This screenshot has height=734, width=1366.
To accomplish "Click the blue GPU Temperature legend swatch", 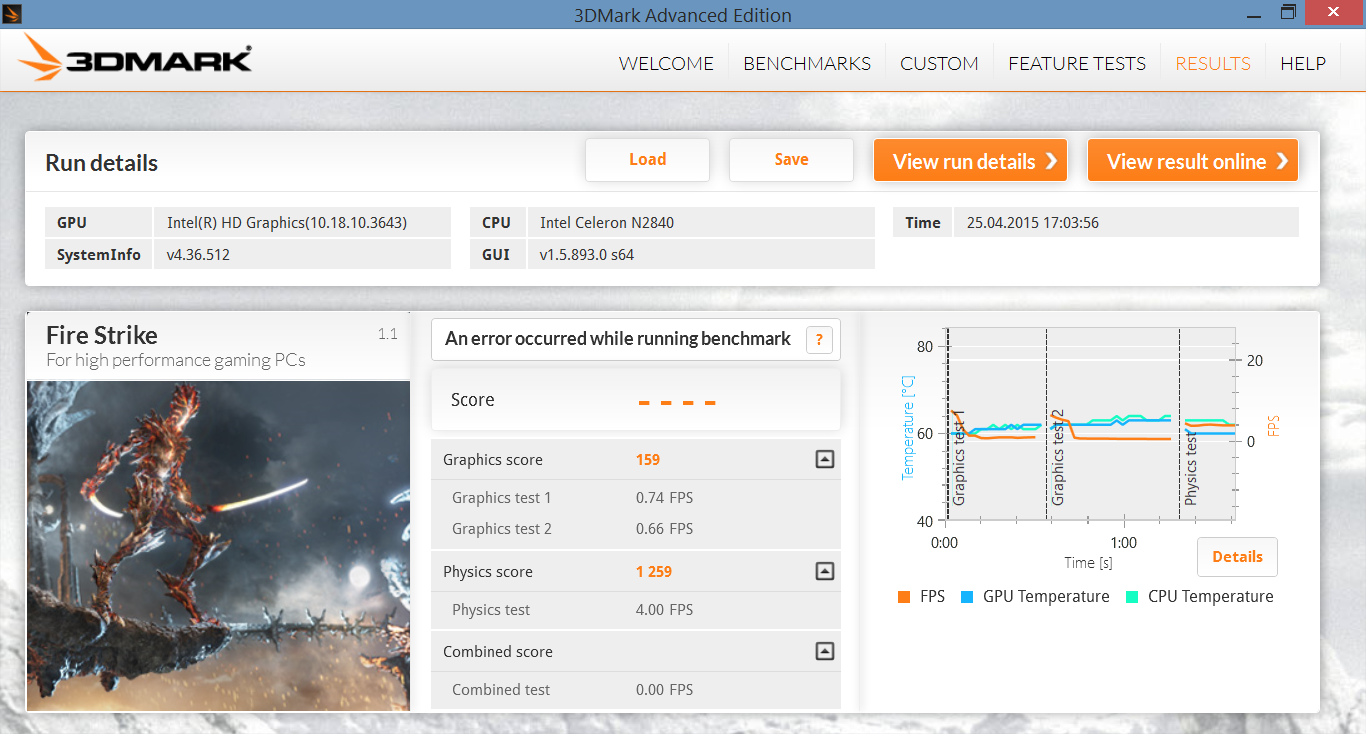I will (967, 597).
